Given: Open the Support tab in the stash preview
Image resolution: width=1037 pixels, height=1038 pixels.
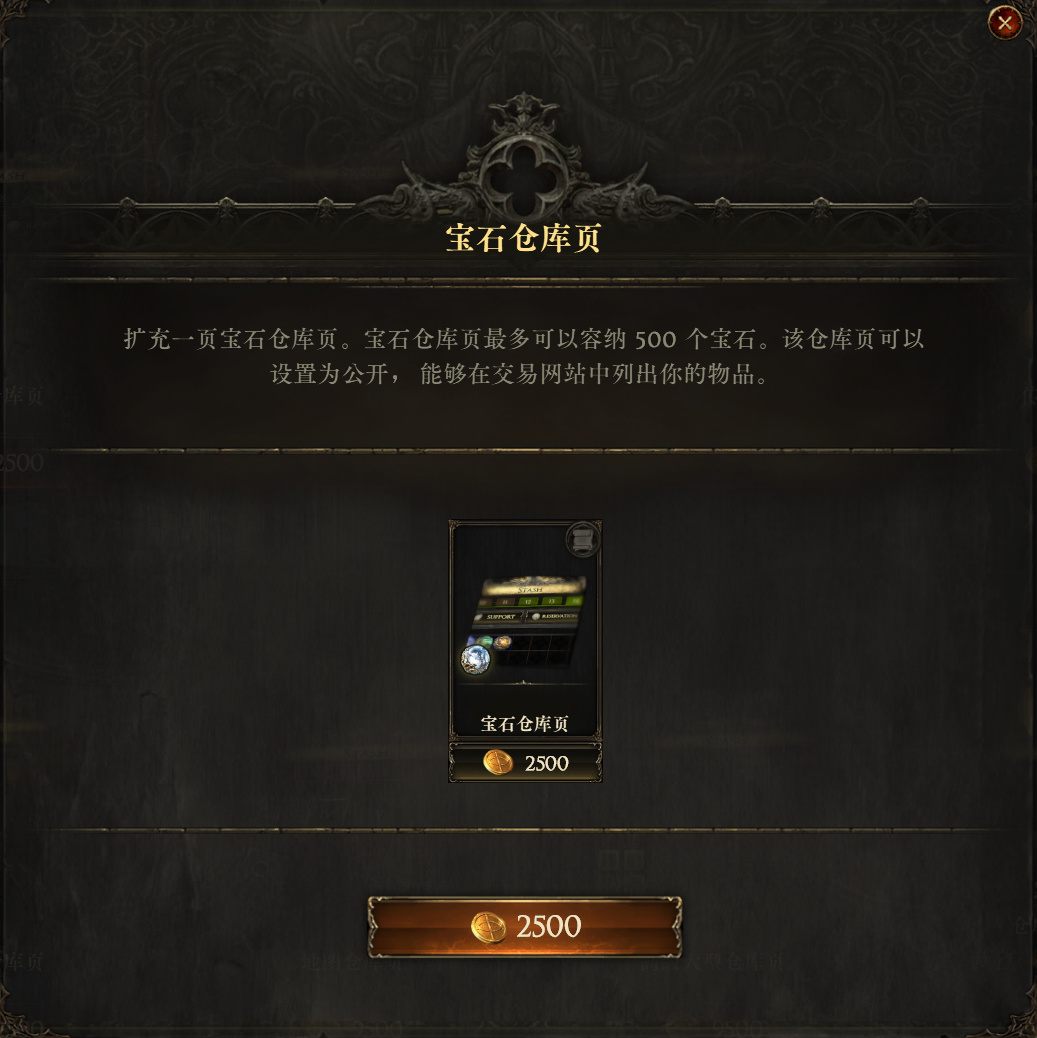Looking at the screenshot, I should tap(498, 616).
